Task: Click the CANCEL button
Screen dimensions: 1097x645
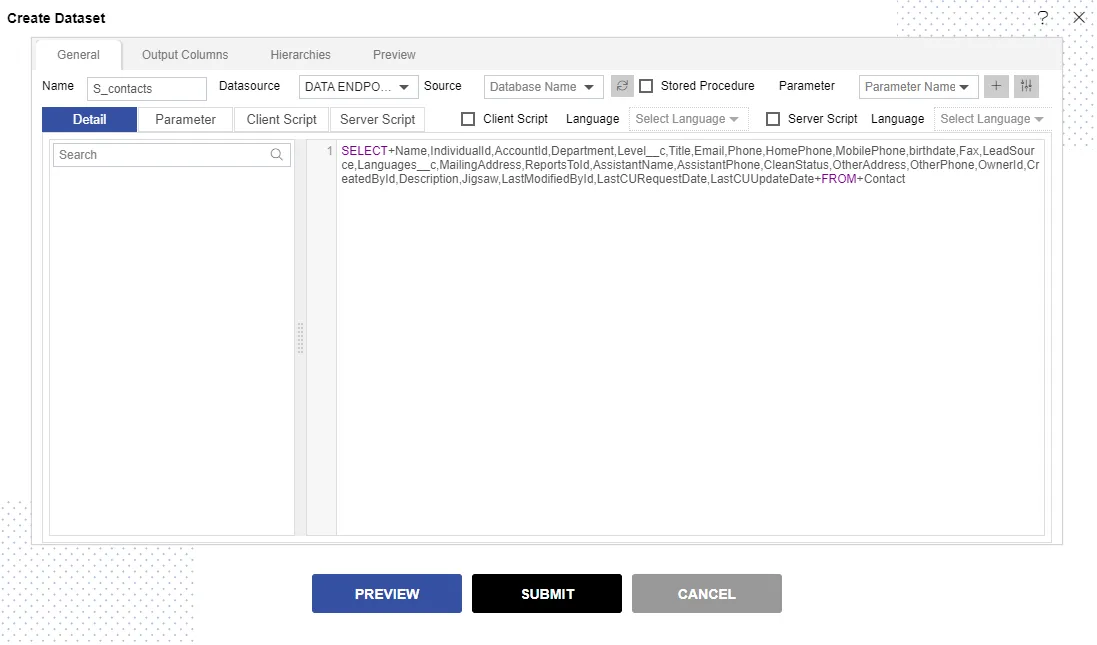Action: click(707, 594)
